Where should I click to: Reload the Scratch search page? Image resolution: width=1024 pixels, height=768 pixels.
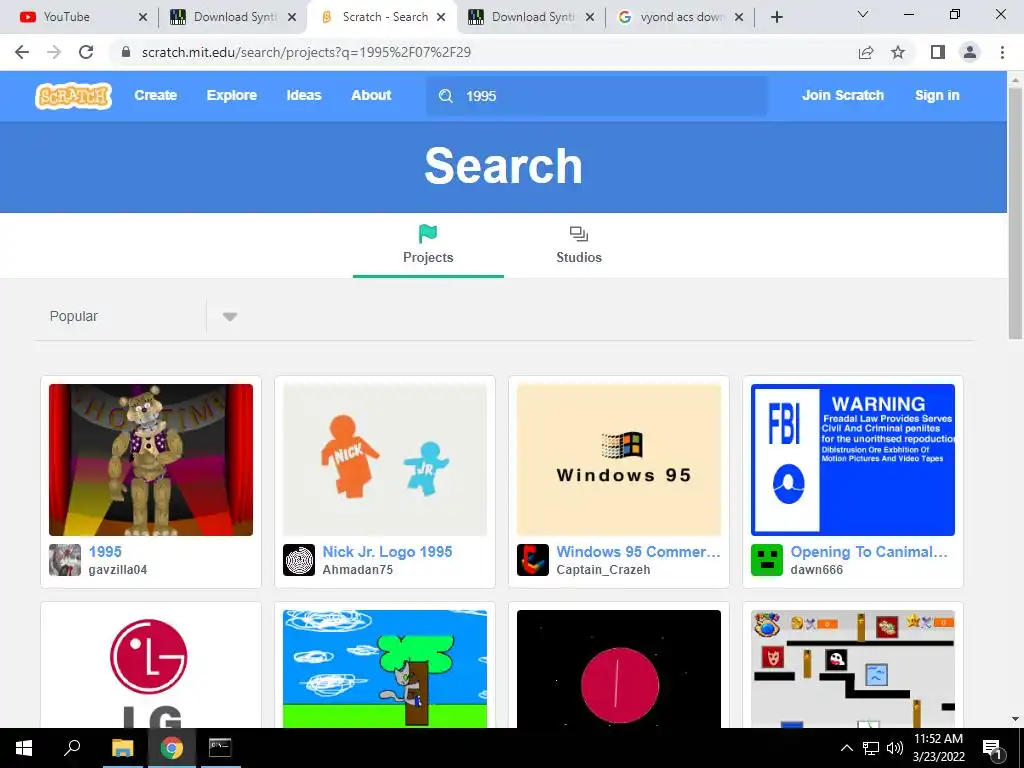coord(86,52)
